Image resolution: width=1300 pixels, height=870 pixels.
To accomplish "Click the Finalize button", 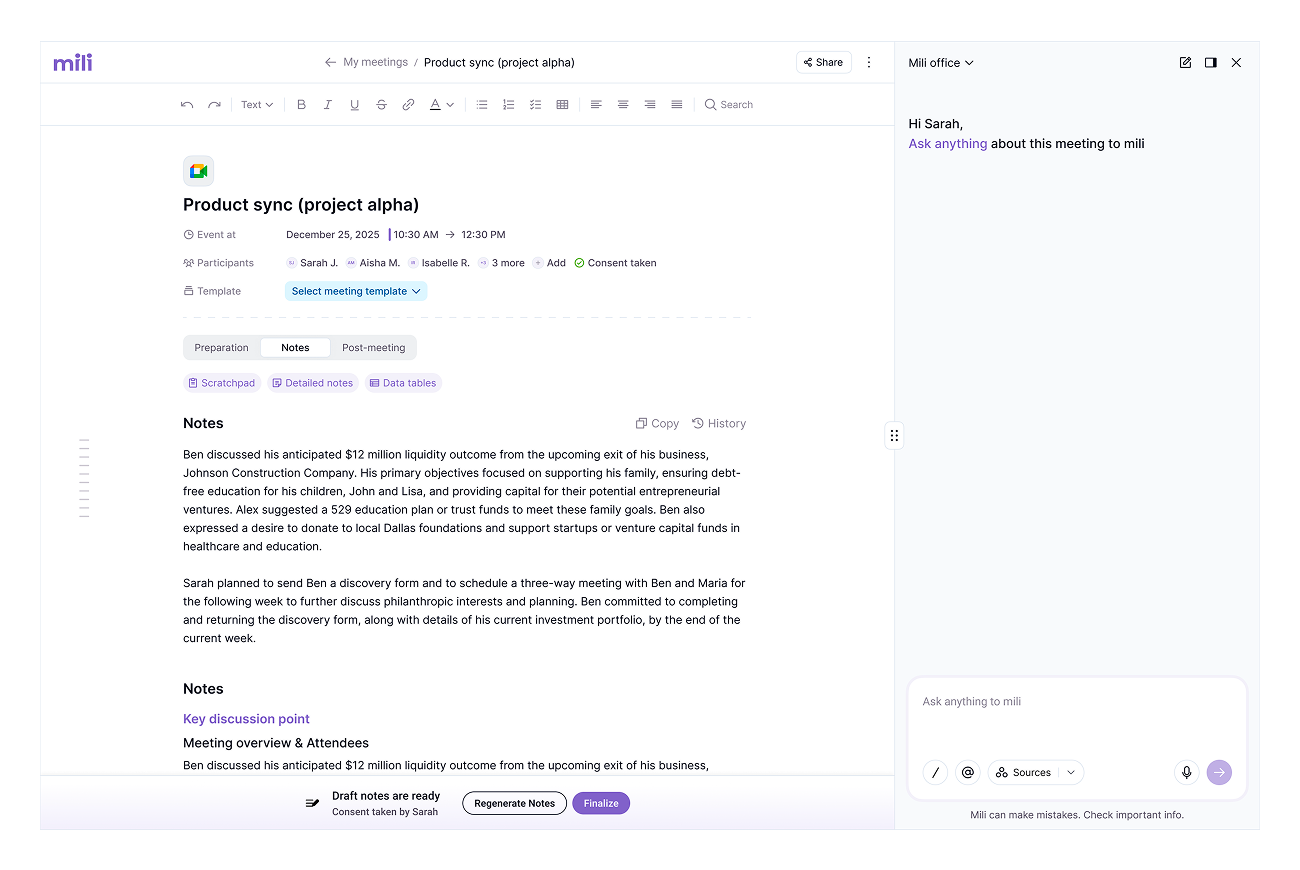I will click(x=601, y=803).
